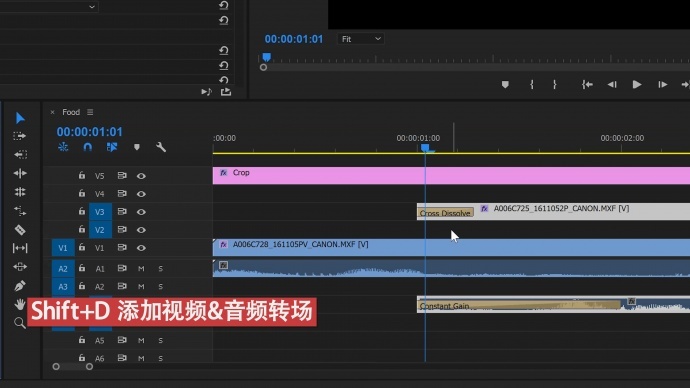Select the Food sequence tab
The image size is (690, 388).
point(71,112)
